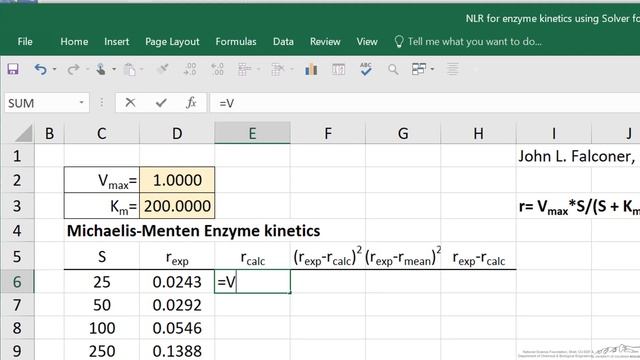Select column H header

(478, 133)
